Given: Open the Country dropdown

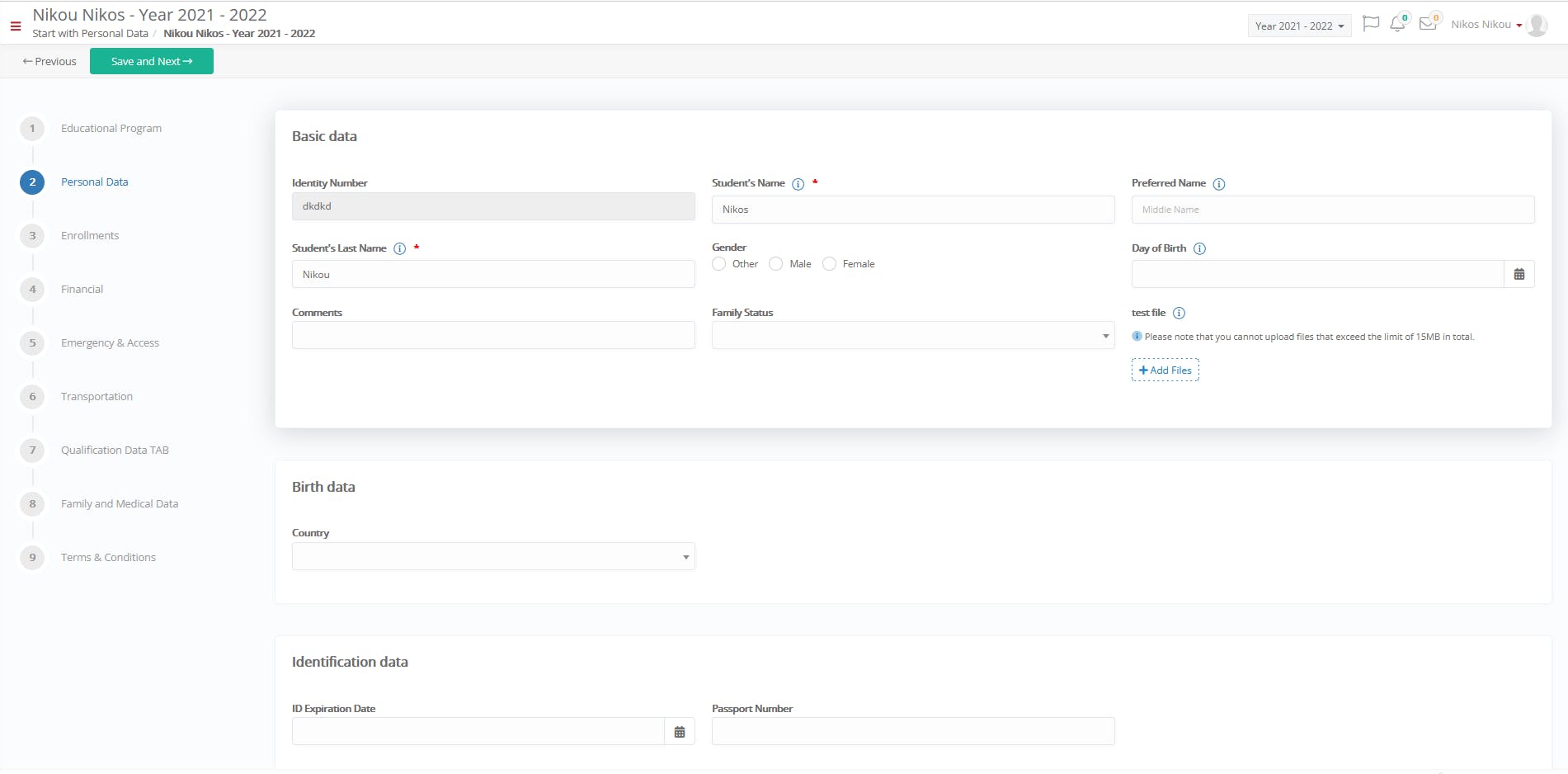Looking at the screenshot, I should click(x=493, y=556).
